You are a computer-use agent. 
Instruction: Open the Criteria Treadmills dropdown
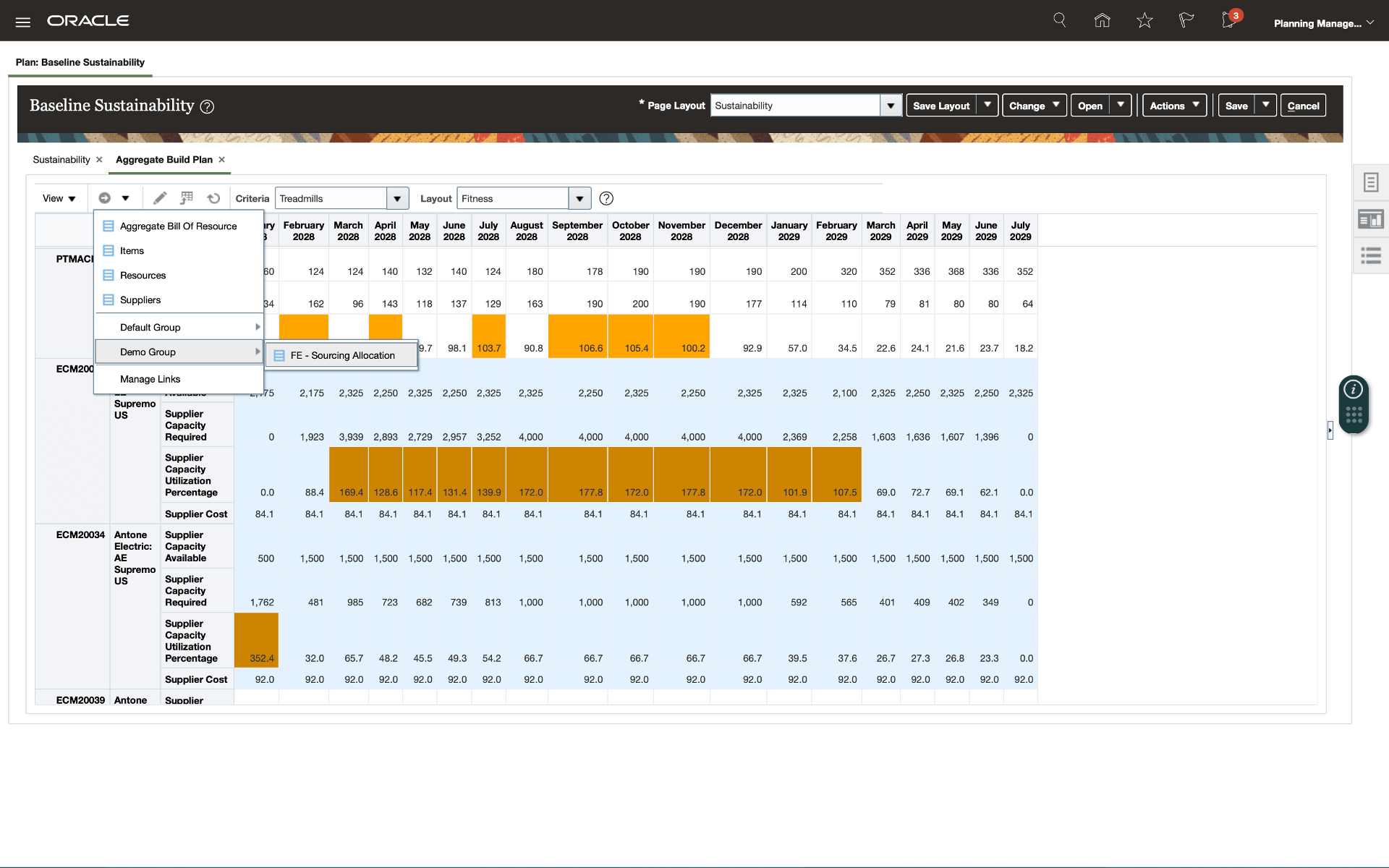tap(397, 198)
